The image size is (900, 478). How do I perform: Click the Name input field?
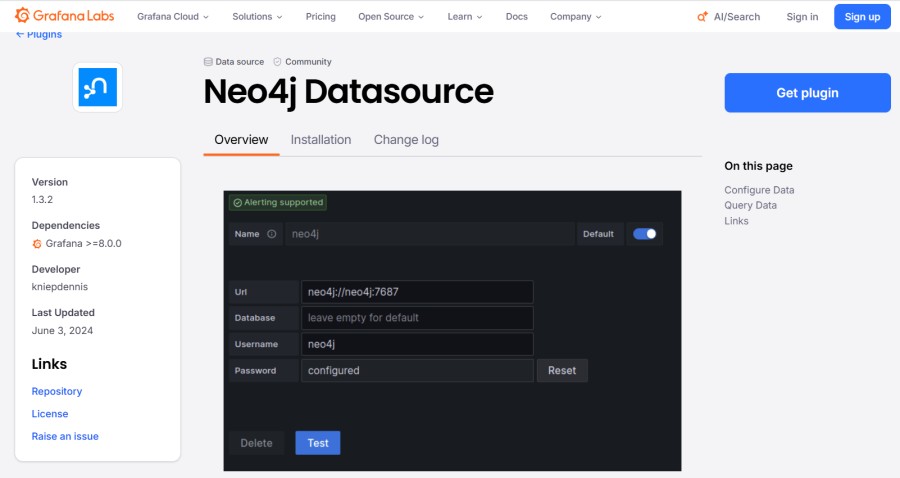click(x=429, y=234)
